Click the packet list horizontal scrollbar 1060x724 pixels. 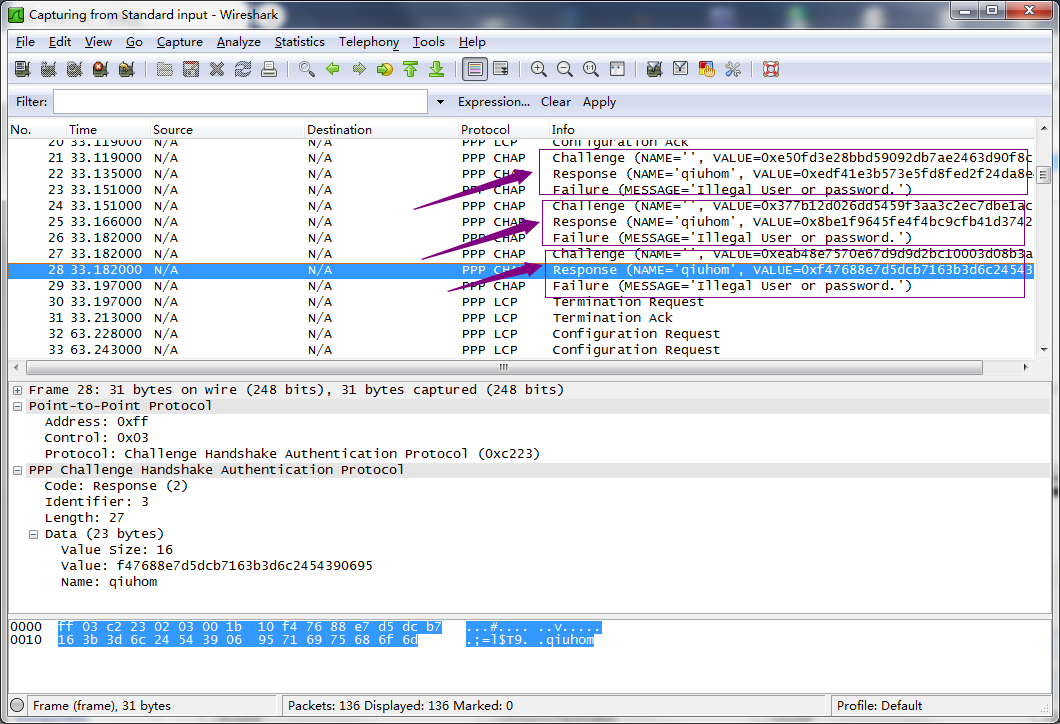click(504, 367)
